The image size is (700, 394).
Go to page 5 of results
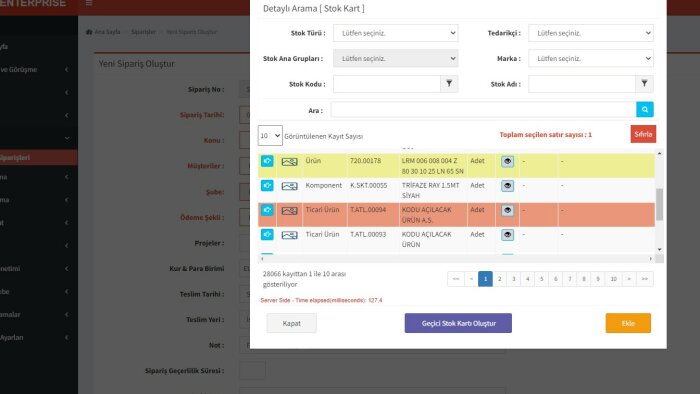click(542, 279)
